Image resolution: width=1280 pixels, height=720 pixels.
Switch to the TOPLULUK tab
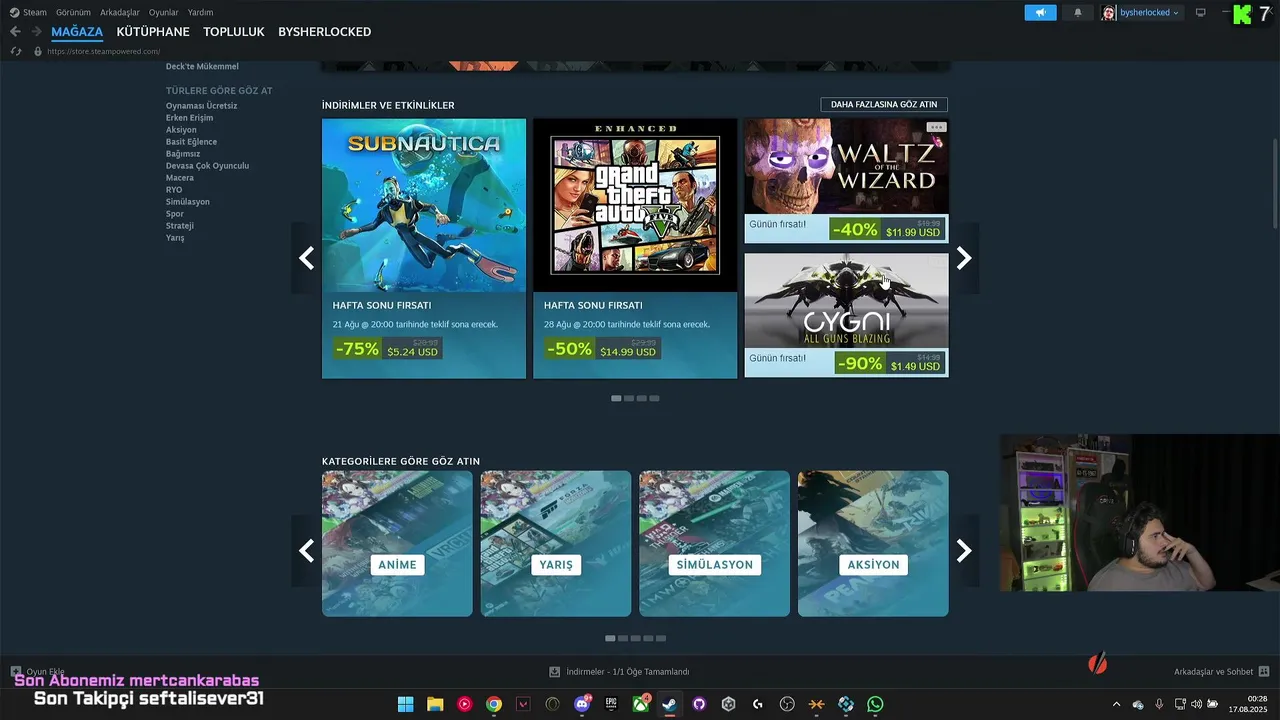pos(234,32)
